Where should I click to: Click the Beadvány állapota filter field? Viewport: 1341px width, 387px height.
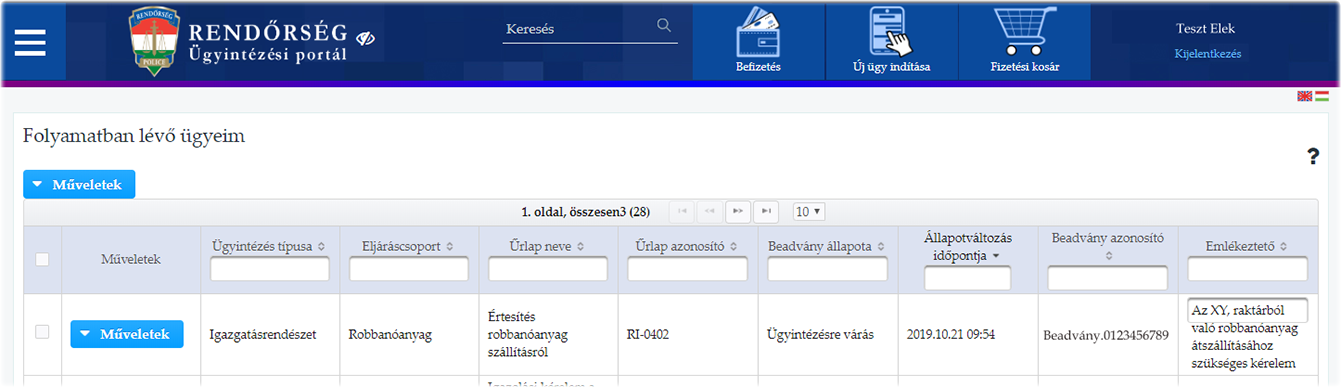coord(828,269)
